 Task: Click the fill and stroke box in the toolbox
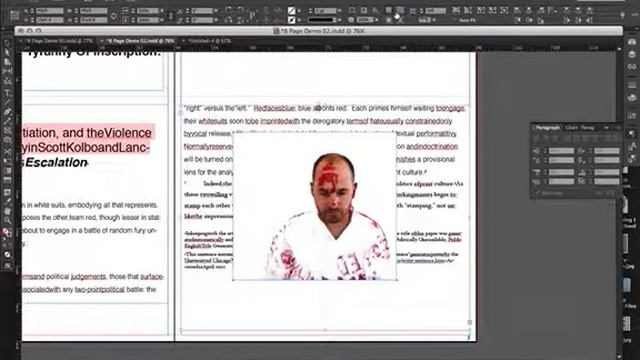tap(6, 233)
